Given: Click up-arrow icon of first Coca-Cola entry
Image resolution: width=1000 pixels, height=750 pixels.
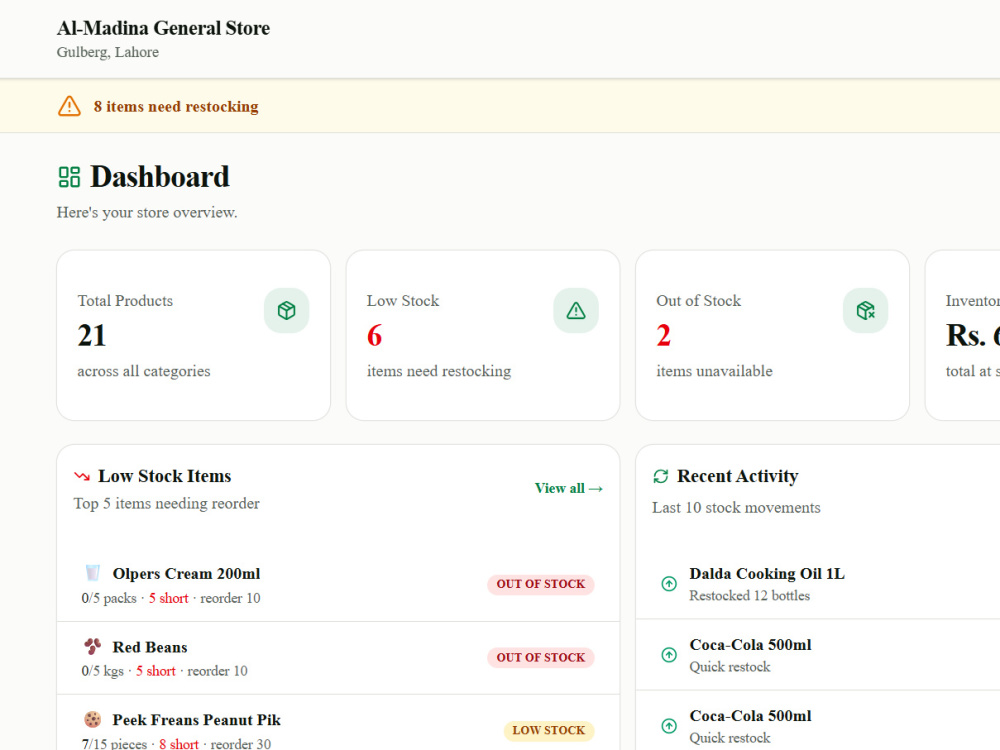Looking at the screenshot, I should (669, 655).
